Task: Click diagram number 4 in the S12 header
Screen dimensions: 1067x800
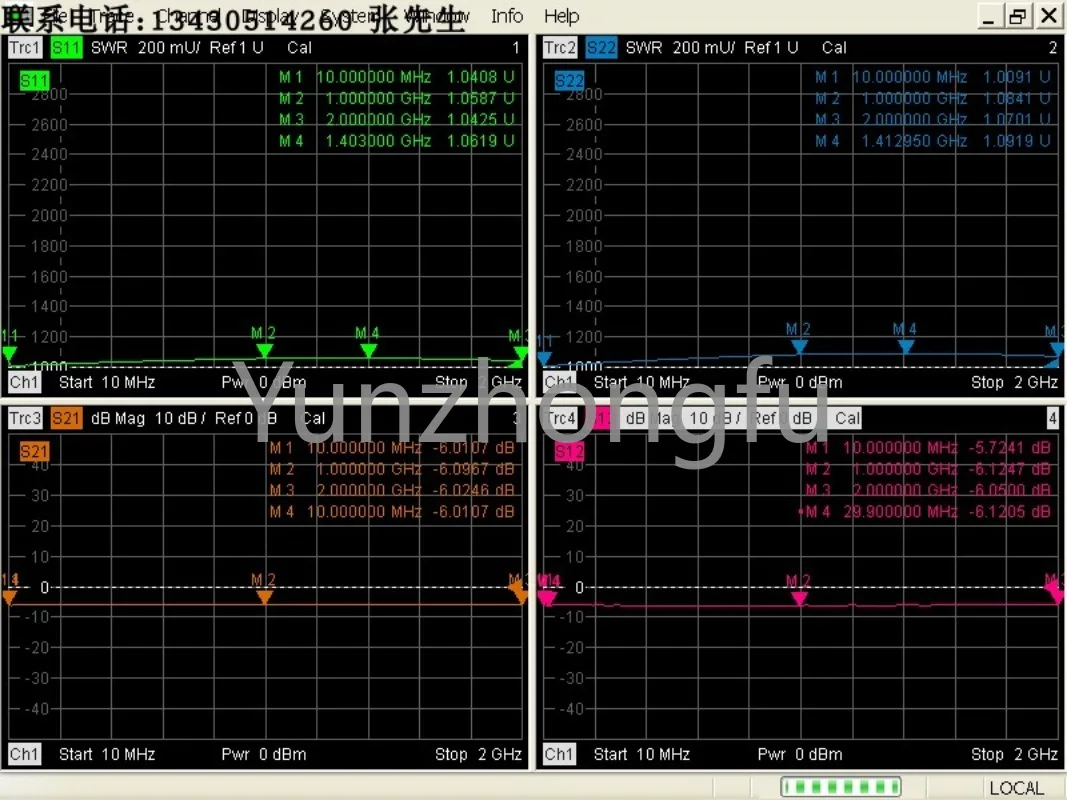Action: (x=1052, y=418)
